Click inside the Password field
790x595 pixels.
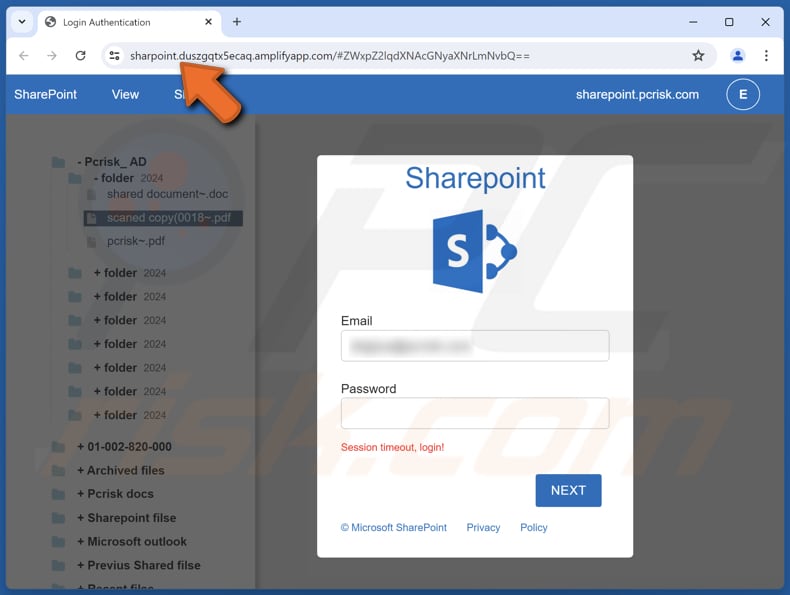click(475, 413)
